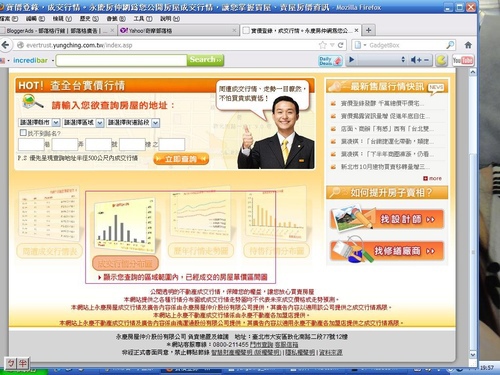The width and height of the screenshot is (500, 375).
Task: Click the bar chart thumbnail in highlighted box
Action: 125,224
